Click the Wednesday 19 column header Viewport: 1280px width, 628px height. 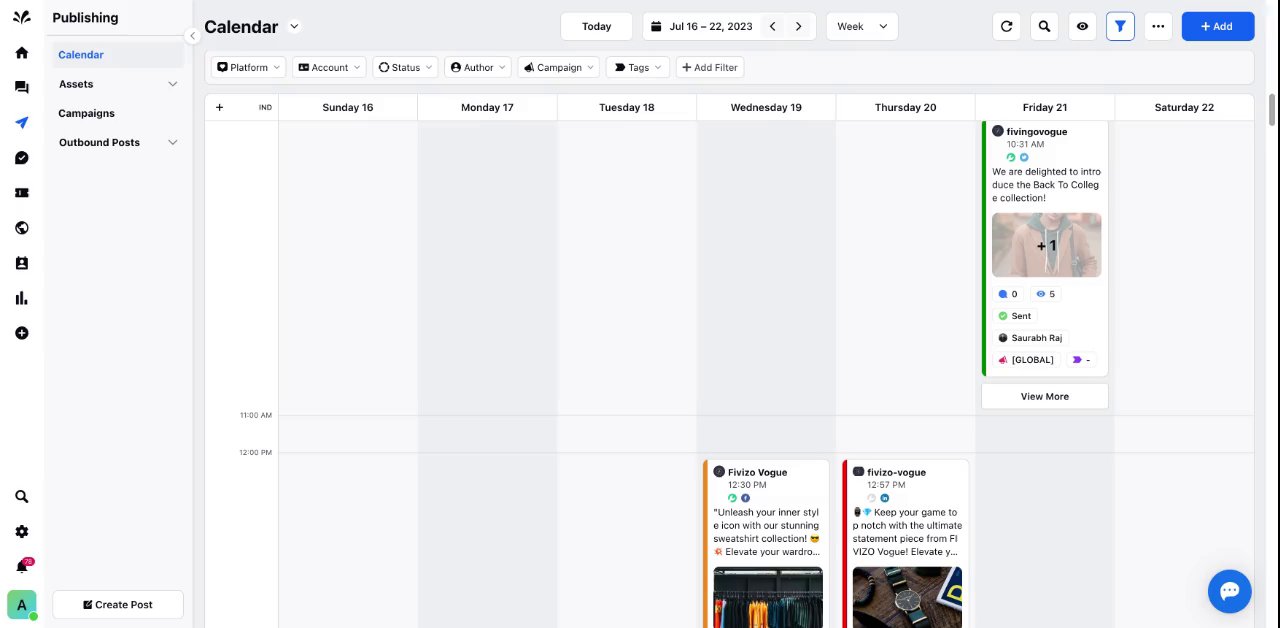[x=766, y=107]
